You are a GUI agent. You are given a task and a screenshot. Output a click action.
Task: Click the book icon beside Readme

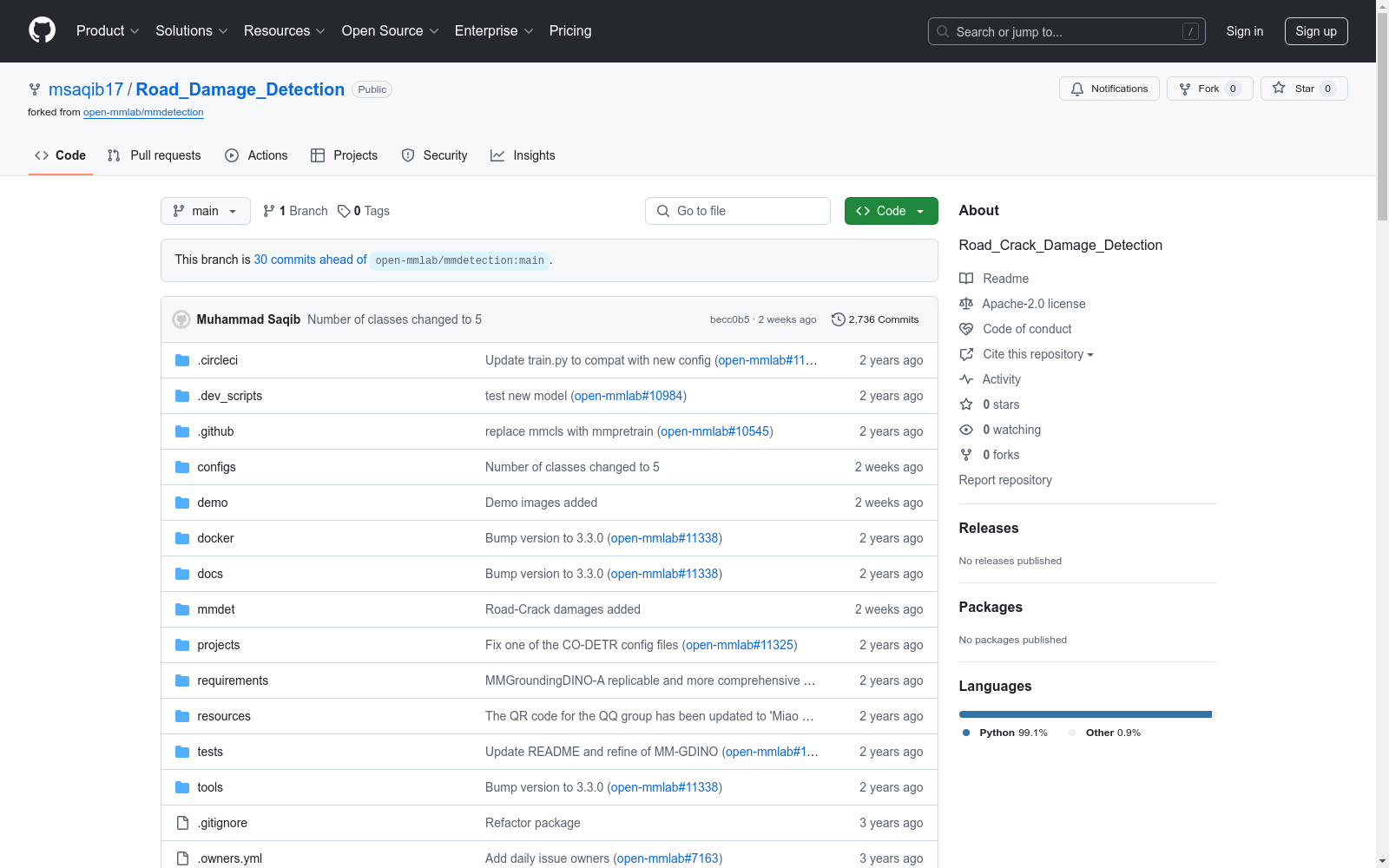(966, 279)
